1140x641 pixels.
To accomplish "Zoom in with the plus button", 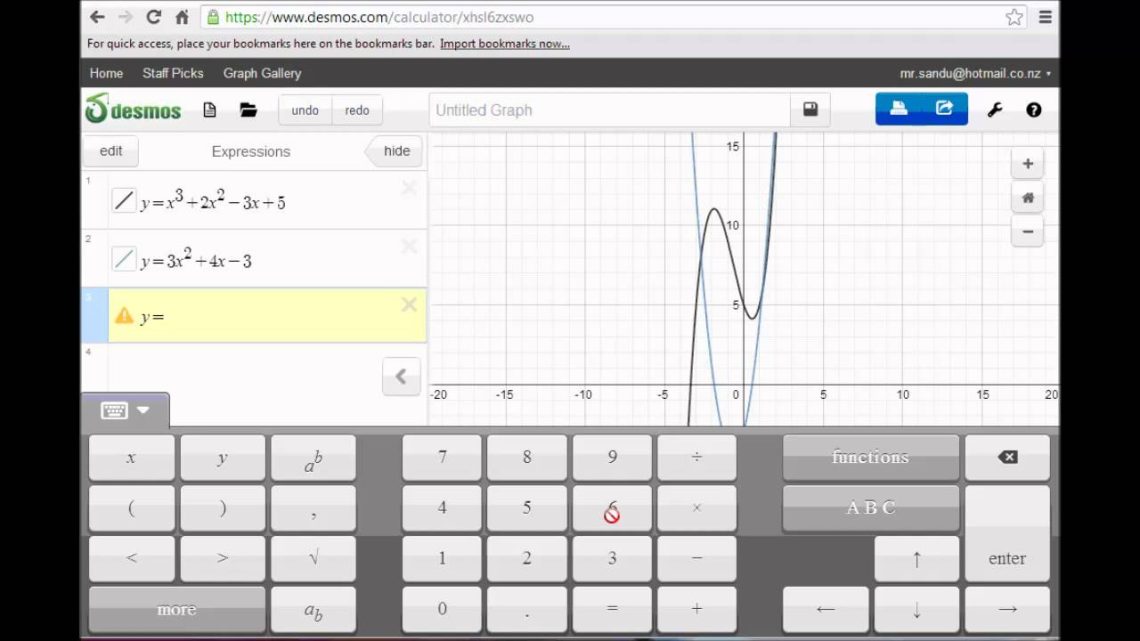I will [1027, 163].
